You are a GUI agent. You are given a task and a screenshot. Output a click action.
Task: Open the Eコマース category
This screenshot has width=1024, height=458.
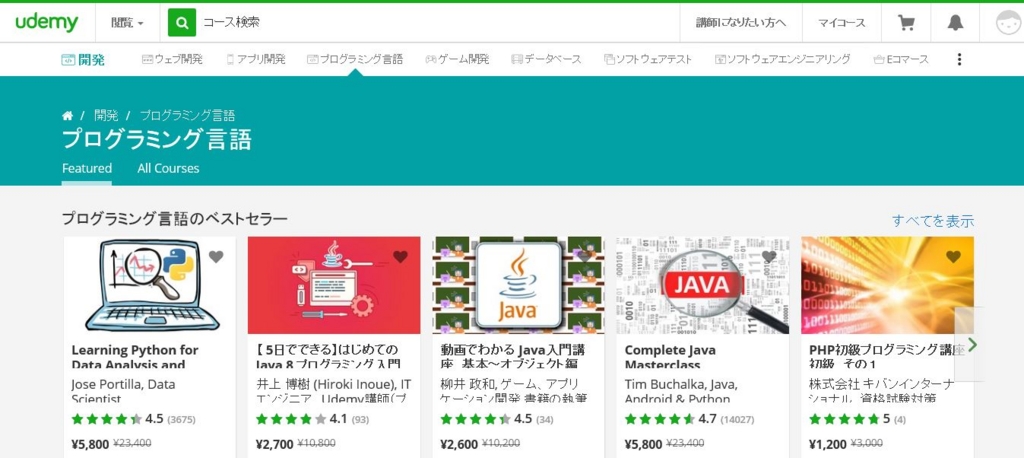point(901,59)
